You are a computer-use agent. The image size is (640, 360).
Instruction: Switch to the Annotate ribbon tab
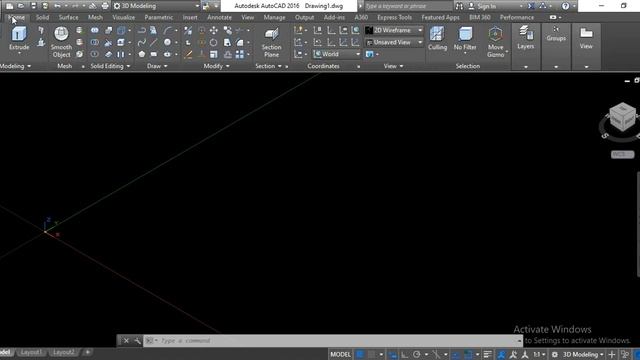[x=219, y=17]
